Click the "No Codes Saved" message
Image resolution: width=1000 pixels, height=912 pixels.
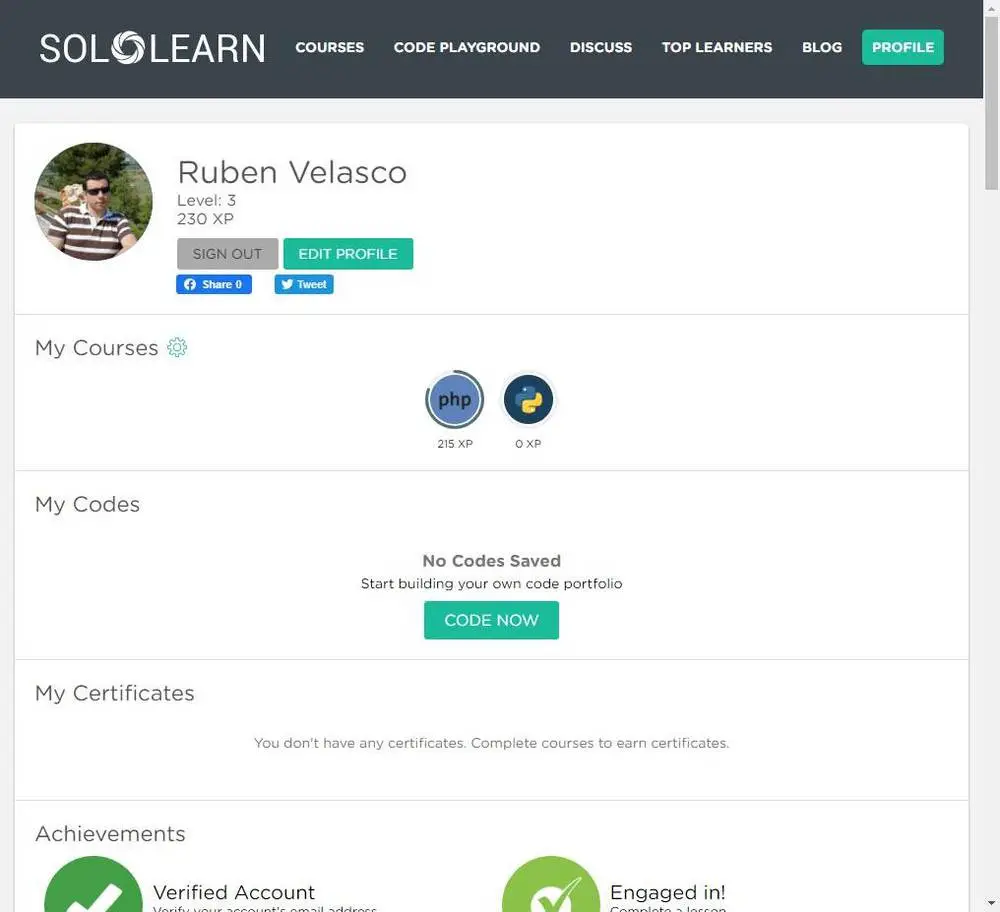pyautogui.click(x=491, y=561)
